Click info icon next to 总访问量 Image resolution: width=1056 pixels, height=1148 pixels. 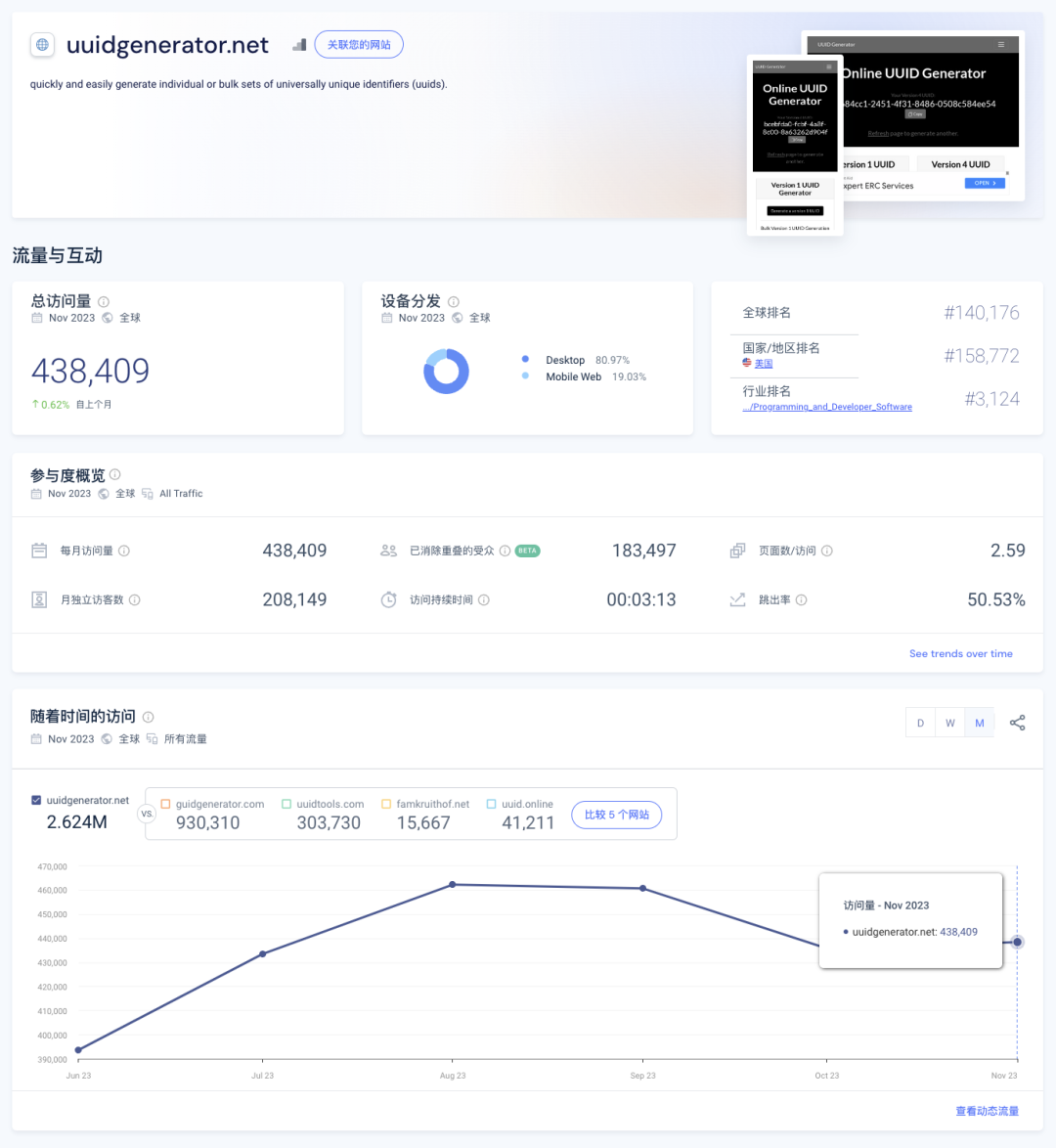[x=104, y=302]
